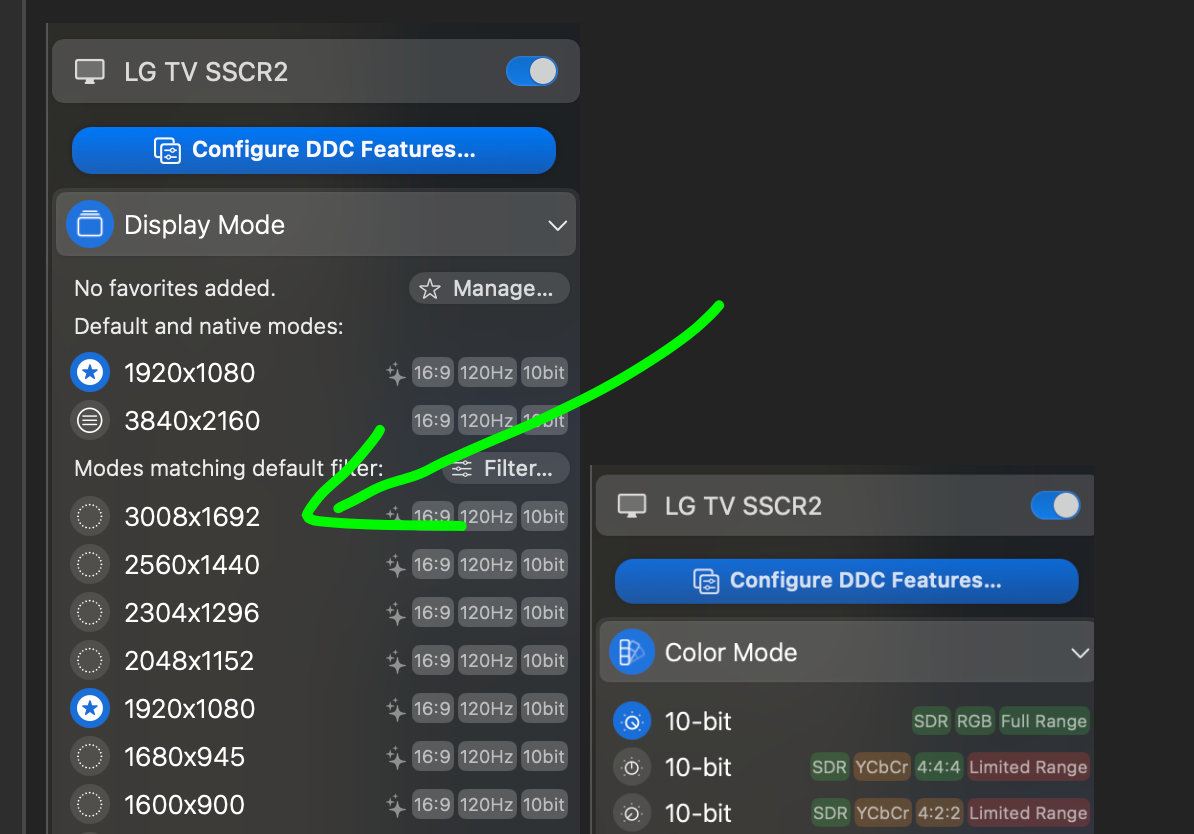Screen dimensions: 1194x834
Task: Click the 3840x2160 resolution text
Action: pos(192,421)
